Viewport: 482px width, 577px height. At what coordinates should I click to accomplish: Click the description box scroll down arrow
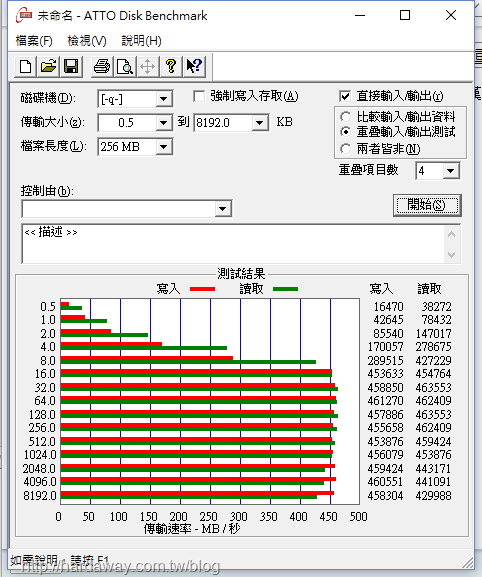[x=452, y=254]
